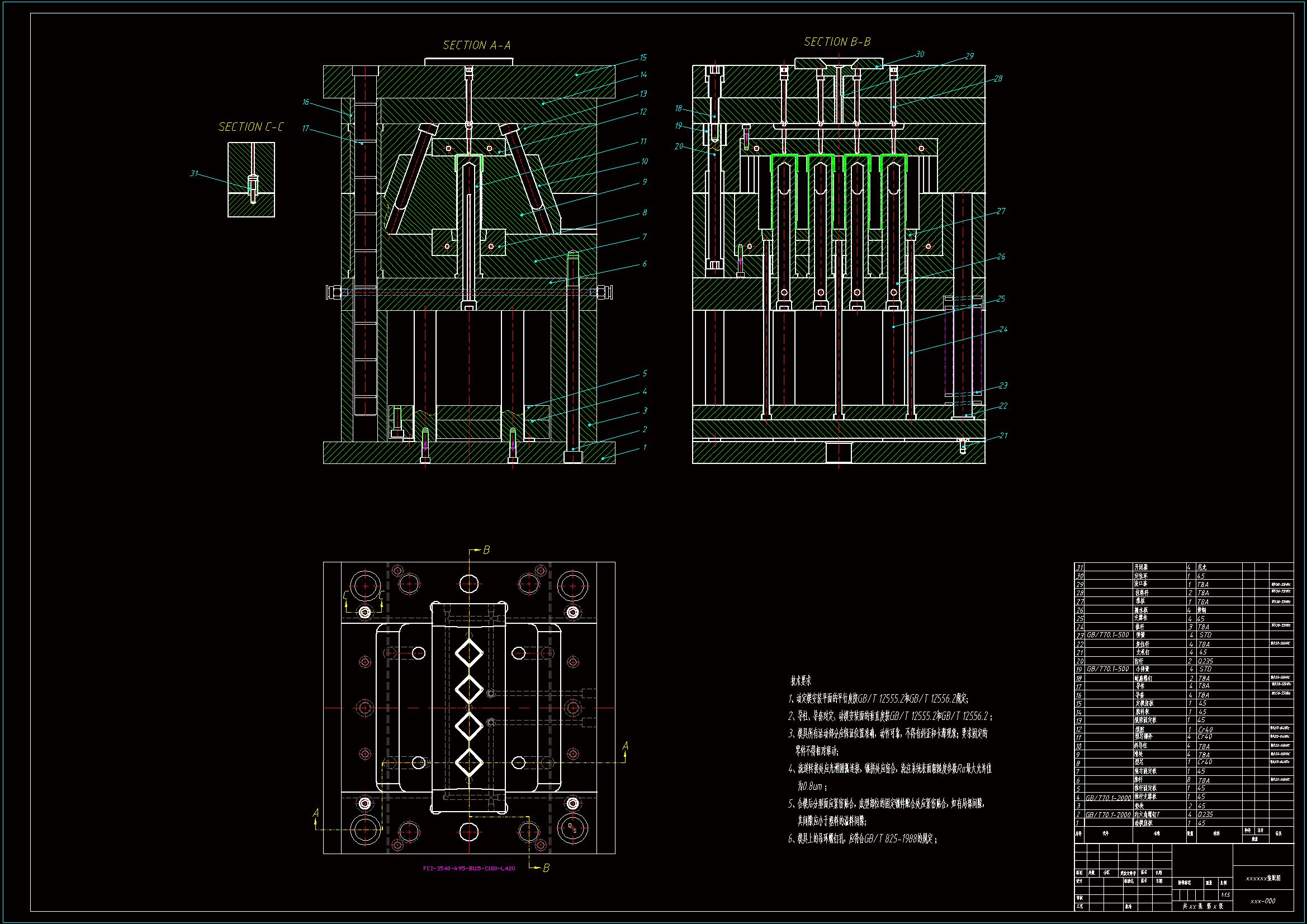The width and height of the screenshot is (1307, 924).
Task: Select the SECTION C-C title text
Action: coord(250,127)
